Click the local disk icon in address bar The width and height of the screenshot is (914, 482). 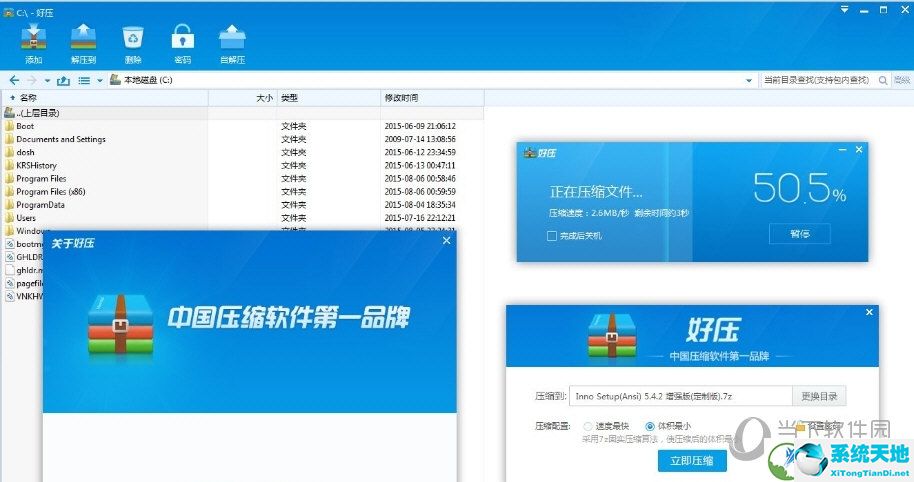(x=115, y=79)
